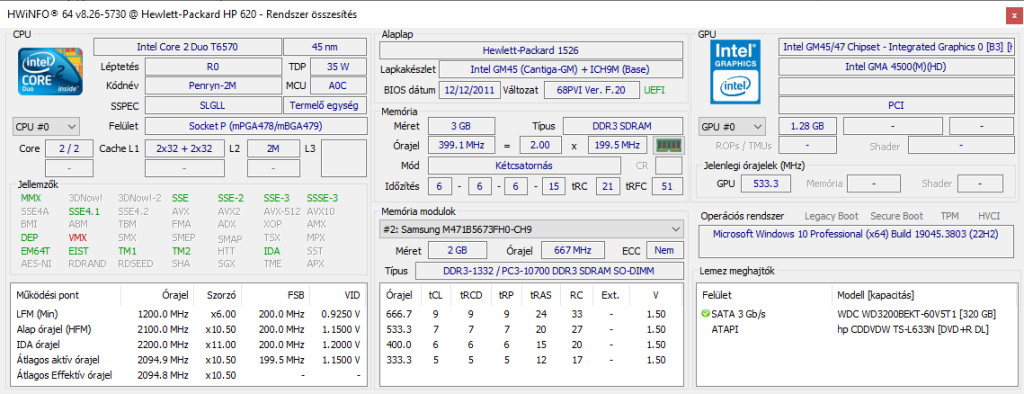Click the Átlagos Effektív órajel row
Viewport: 1024px width, 394px height.
coord(189,375)
